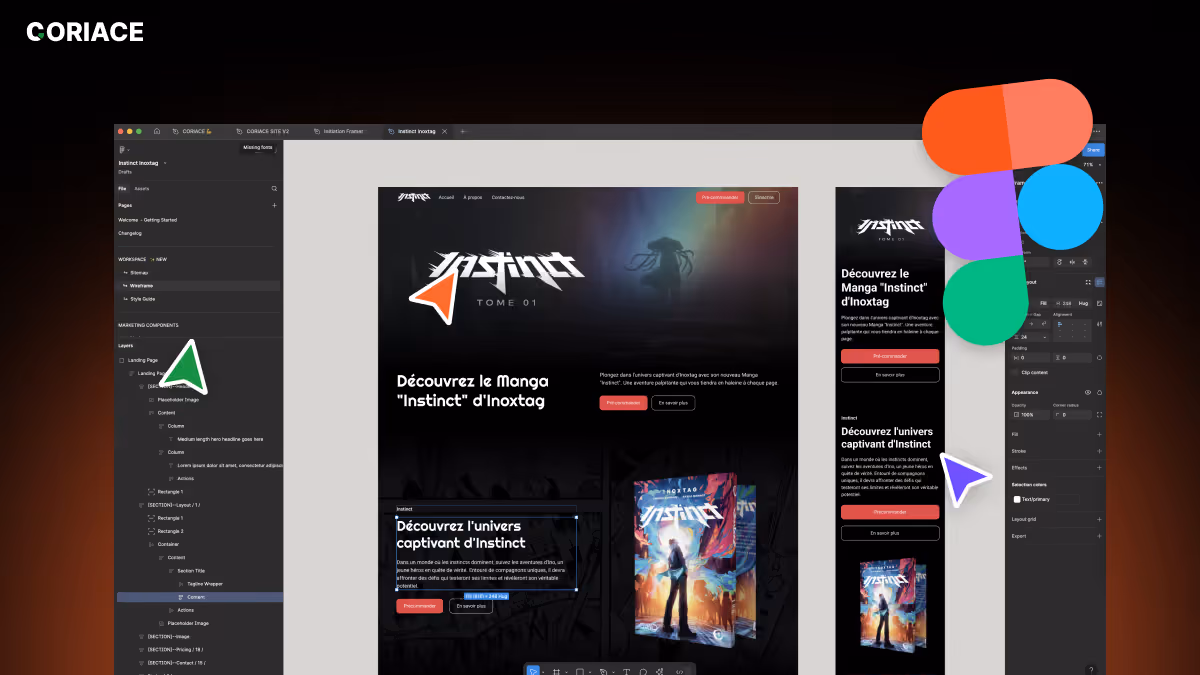Viewport: 1200px width, 675px height.
Task: Add an effect with the Effects plus
Action: pyautogui.click(x=1099, y=467)
